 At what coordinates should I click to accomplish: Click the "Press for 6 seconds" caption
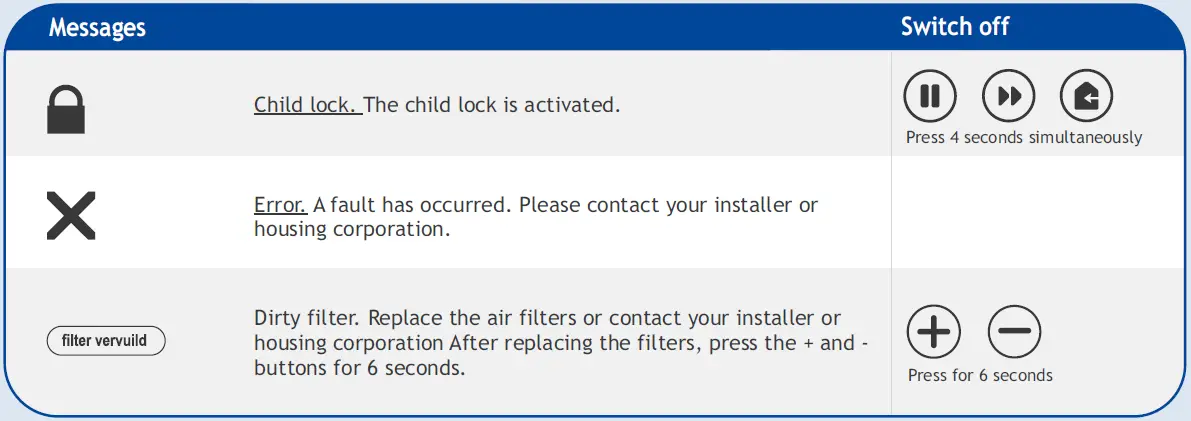tap(980, 376)
